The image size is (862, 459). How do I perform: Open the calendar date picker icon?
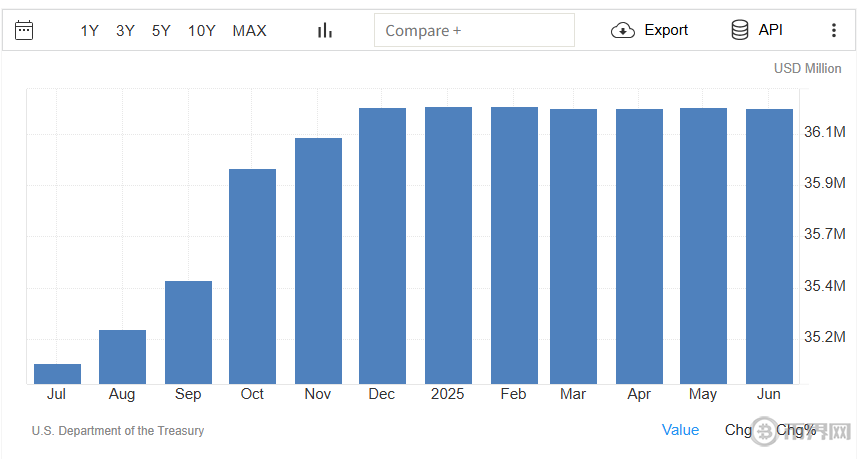pyautogui.click(x=25, y=30)
